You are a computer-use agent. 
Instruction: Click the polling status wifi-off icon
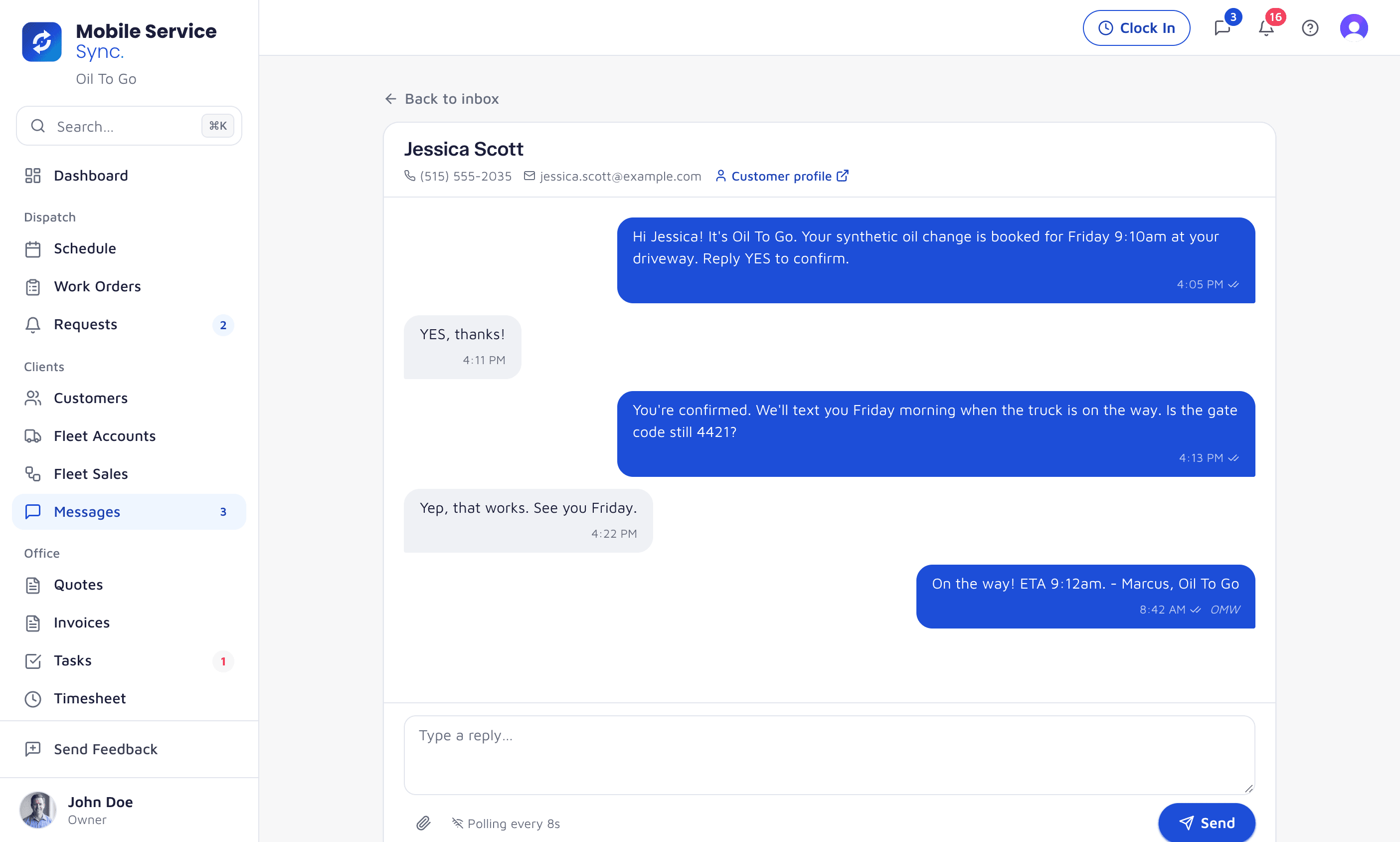tap(457, 823)
